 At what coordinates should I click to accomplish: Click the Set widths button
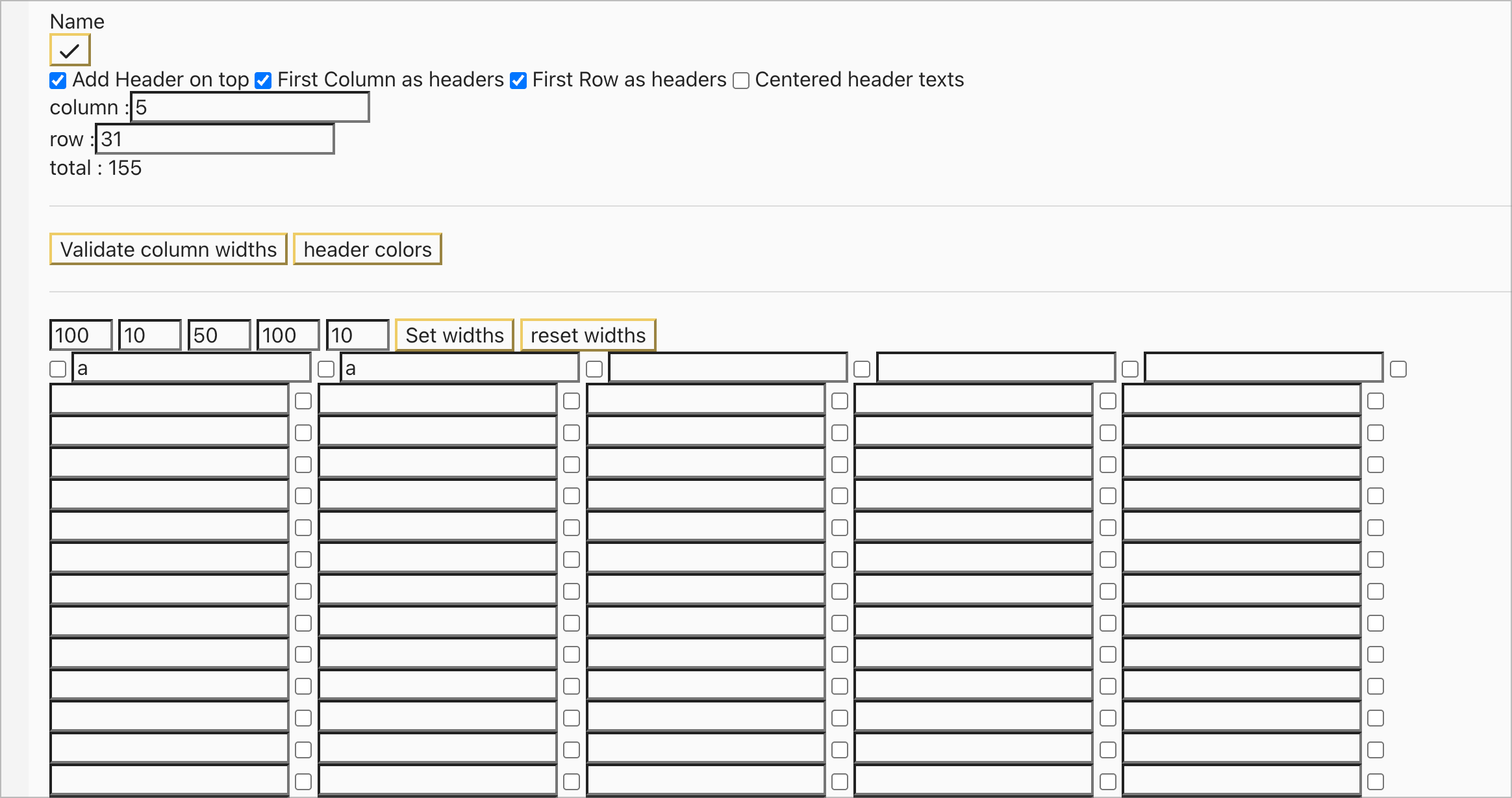click(455, 335)
